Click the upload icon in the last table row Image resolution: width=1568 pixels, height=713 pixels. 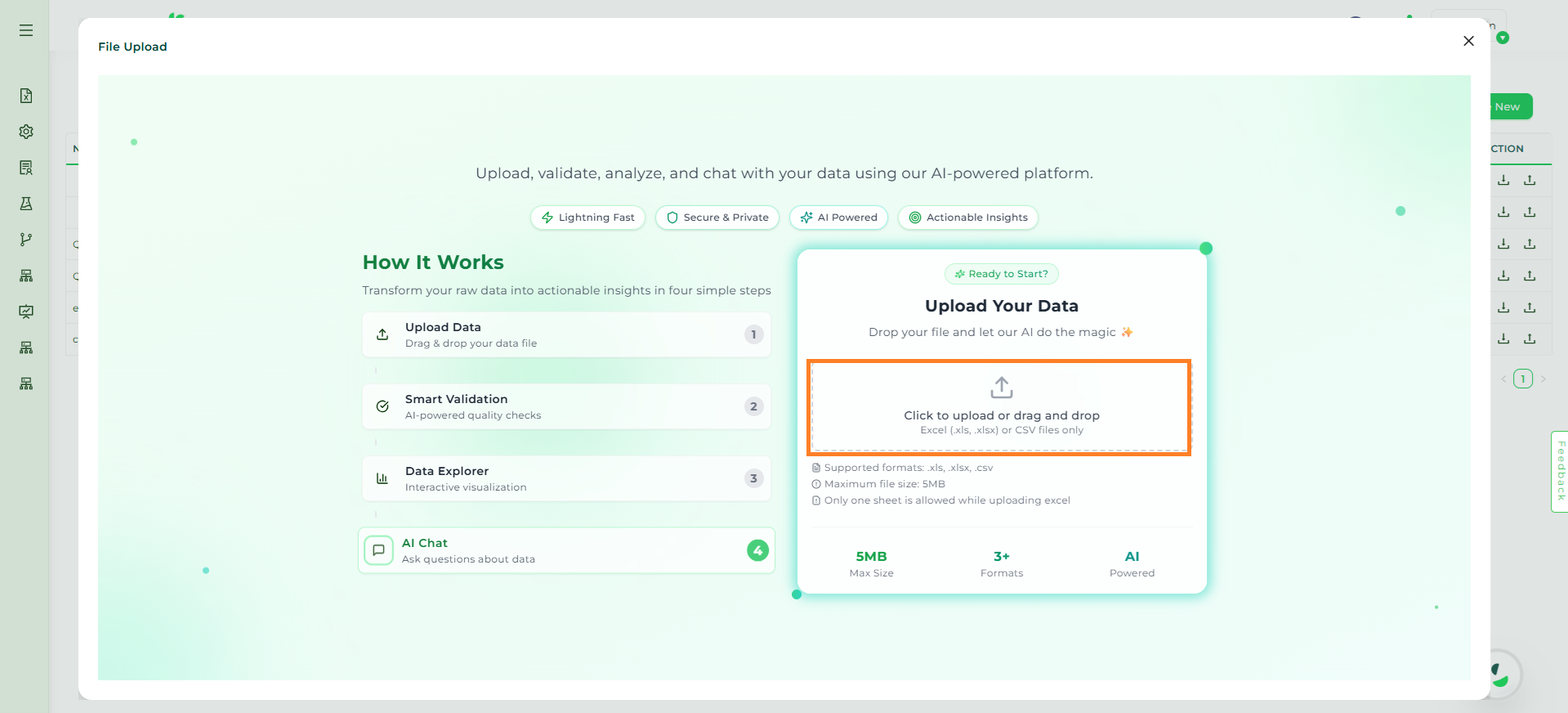pos(1530,339)
